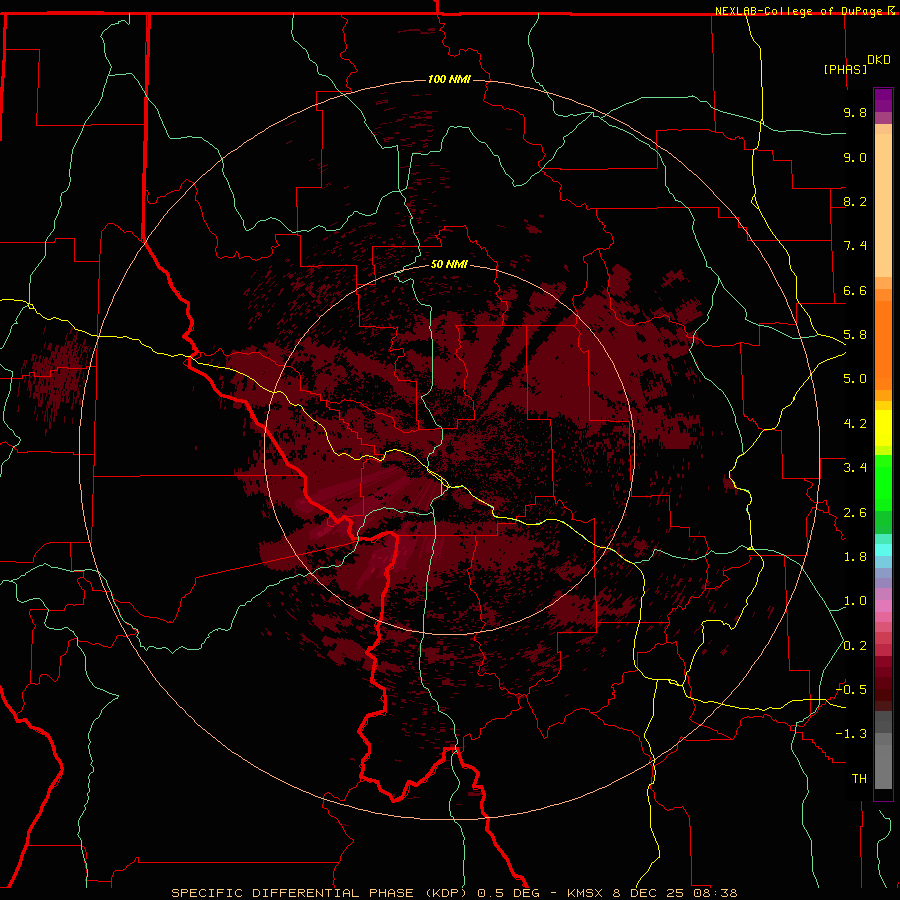The image size is (900, 900).
Task: Select the pink segment of the color bar
Action: click(883, 606)
